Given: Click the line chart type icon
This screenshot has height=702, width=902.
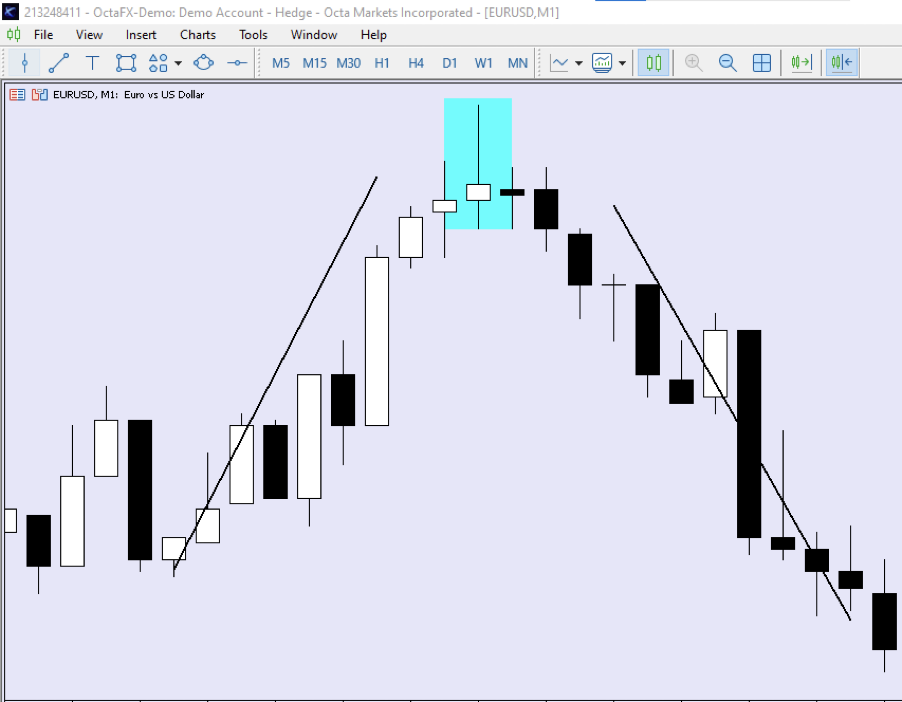Looking at the screenshot, I should click(559, 63).
